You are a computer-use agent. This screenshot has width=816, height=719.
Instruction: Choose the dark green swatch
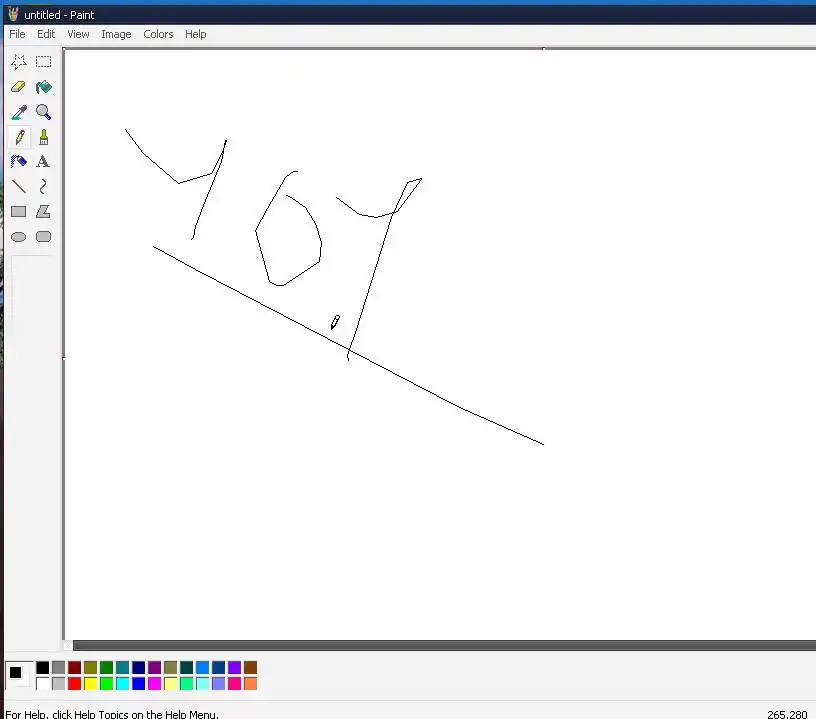pos(107,667)
